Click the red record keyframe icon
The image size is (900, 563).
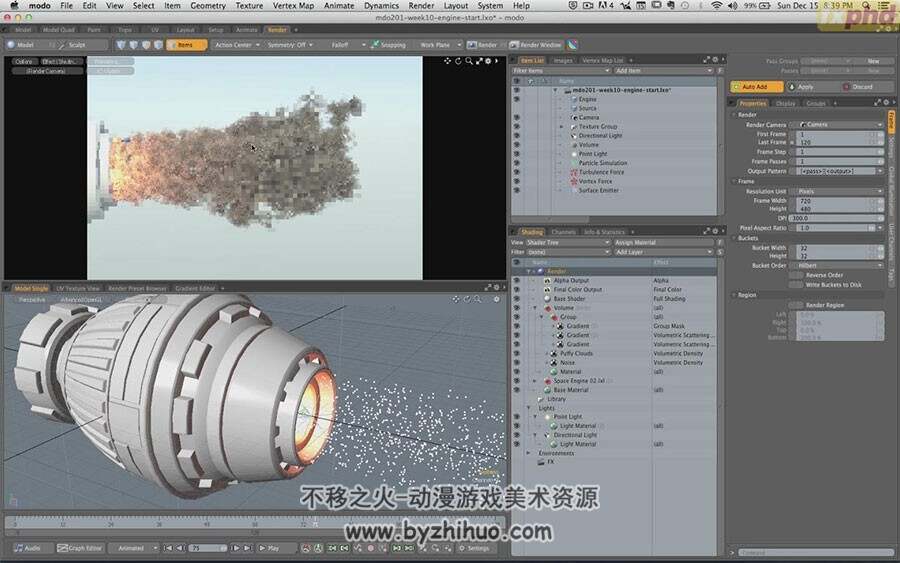[x=370, y=548]
